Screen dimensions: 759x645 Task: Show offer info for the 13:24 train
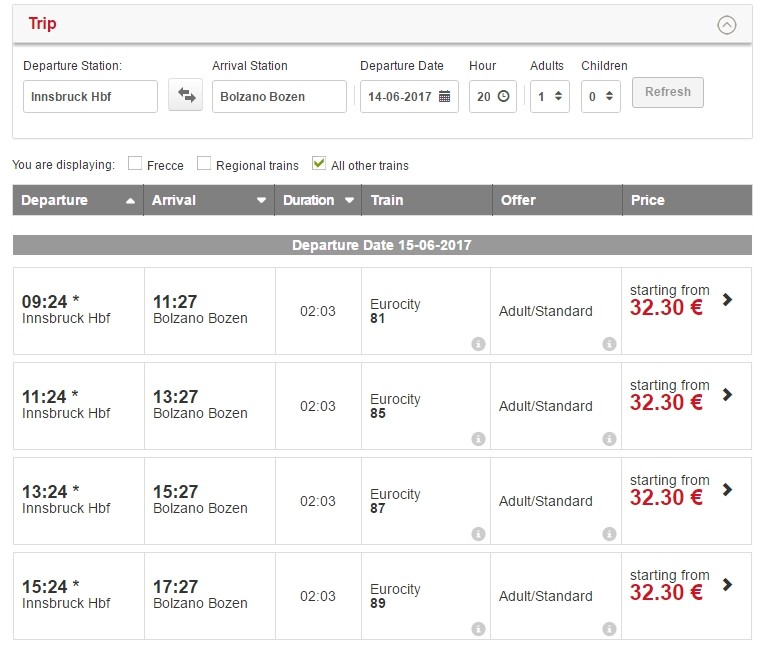[x=609, y=534]
